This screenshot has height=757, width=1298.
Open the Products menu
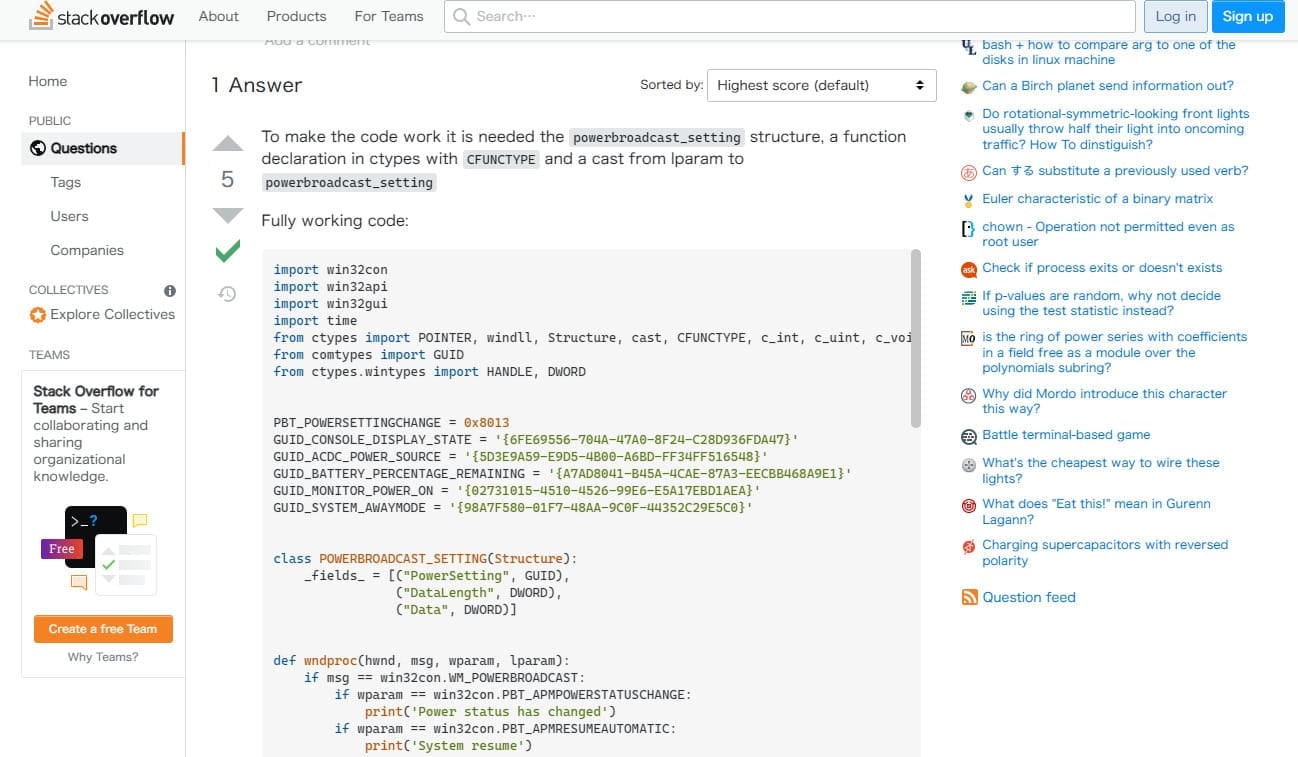click(x=296, y=16)
